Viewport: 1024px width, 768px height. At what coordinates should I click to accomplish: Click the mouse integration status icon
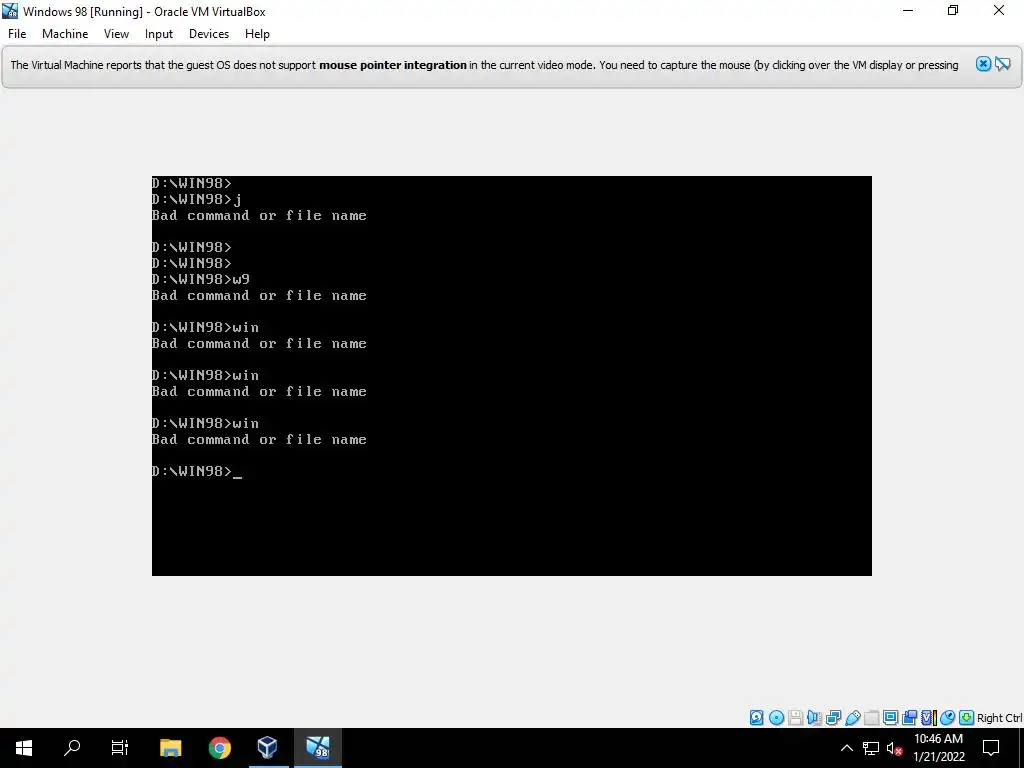click(947, 718)
